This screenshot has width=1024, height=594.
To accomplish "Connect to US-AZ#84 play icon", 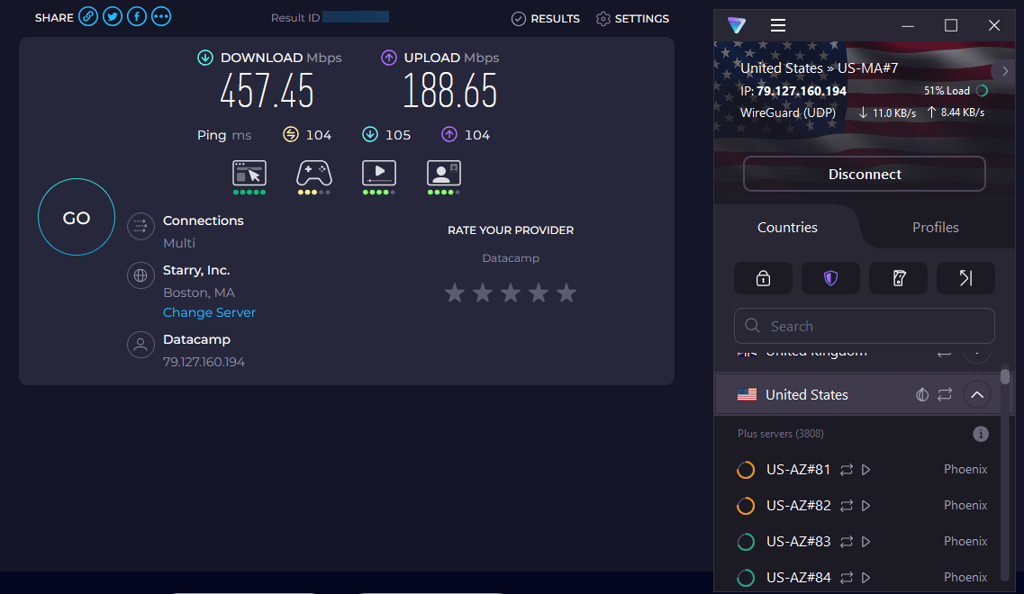I will (x=866, y=578).
